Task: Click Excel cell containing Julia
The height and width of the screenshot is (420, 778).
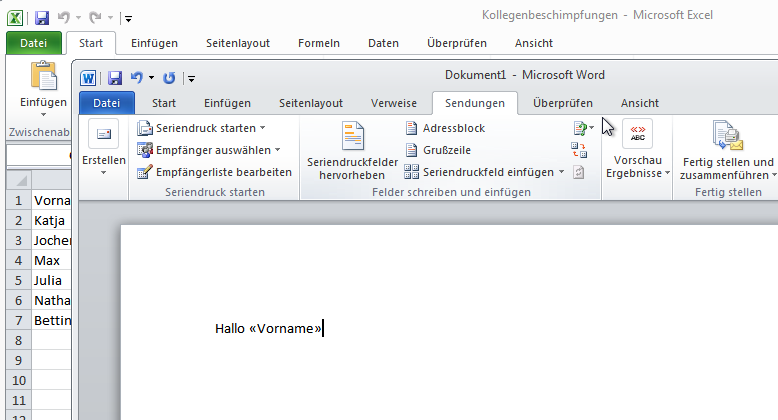Action: point(52,280)
